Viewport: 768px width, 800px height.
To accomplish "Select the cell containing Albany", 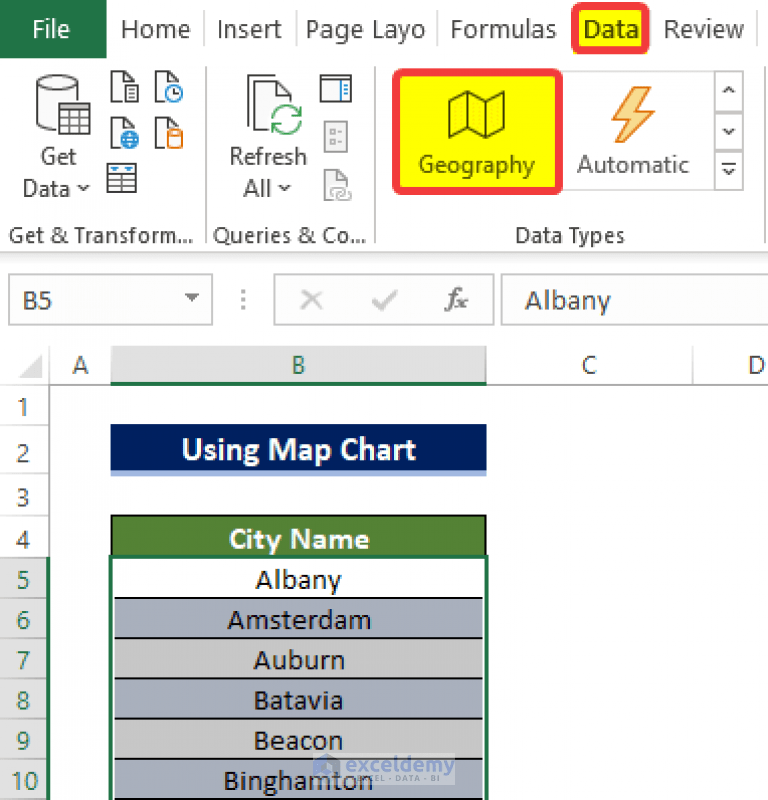I will [x=297, y=579].
